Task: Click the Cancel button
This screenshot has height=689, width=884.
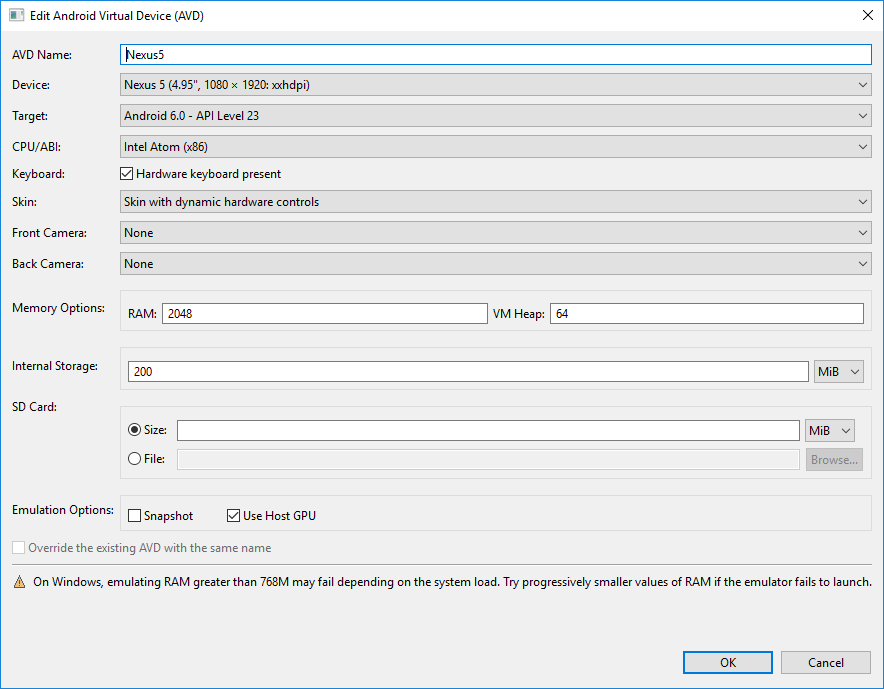Action: tap(825, 662)
